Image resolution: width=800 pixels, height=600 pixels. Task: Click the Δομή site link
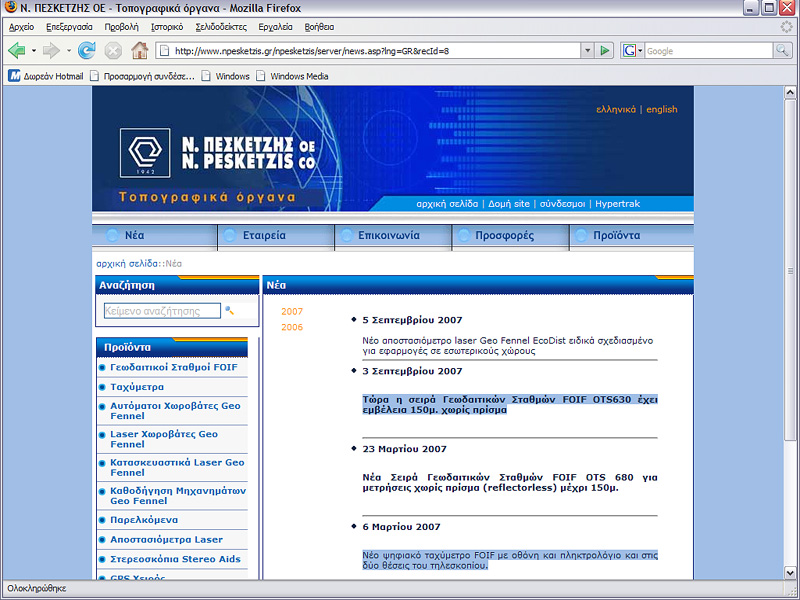(x=509, y=204)
